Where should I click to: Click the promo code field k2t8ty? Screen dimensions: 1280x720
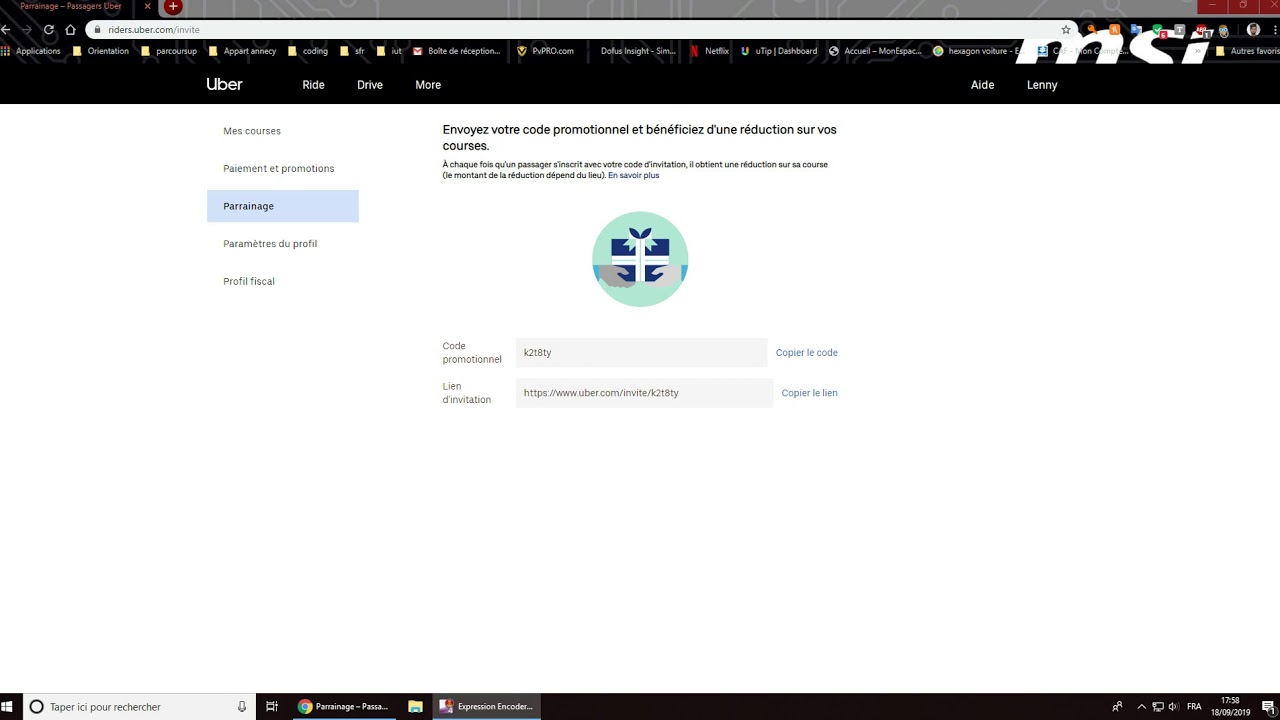pos(641,352)
